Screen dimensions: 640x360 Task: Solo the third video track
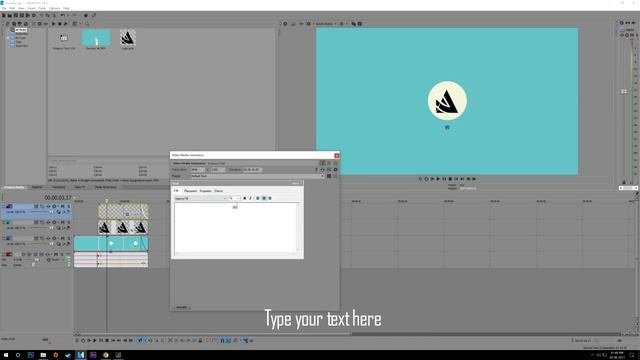[69, 238]
